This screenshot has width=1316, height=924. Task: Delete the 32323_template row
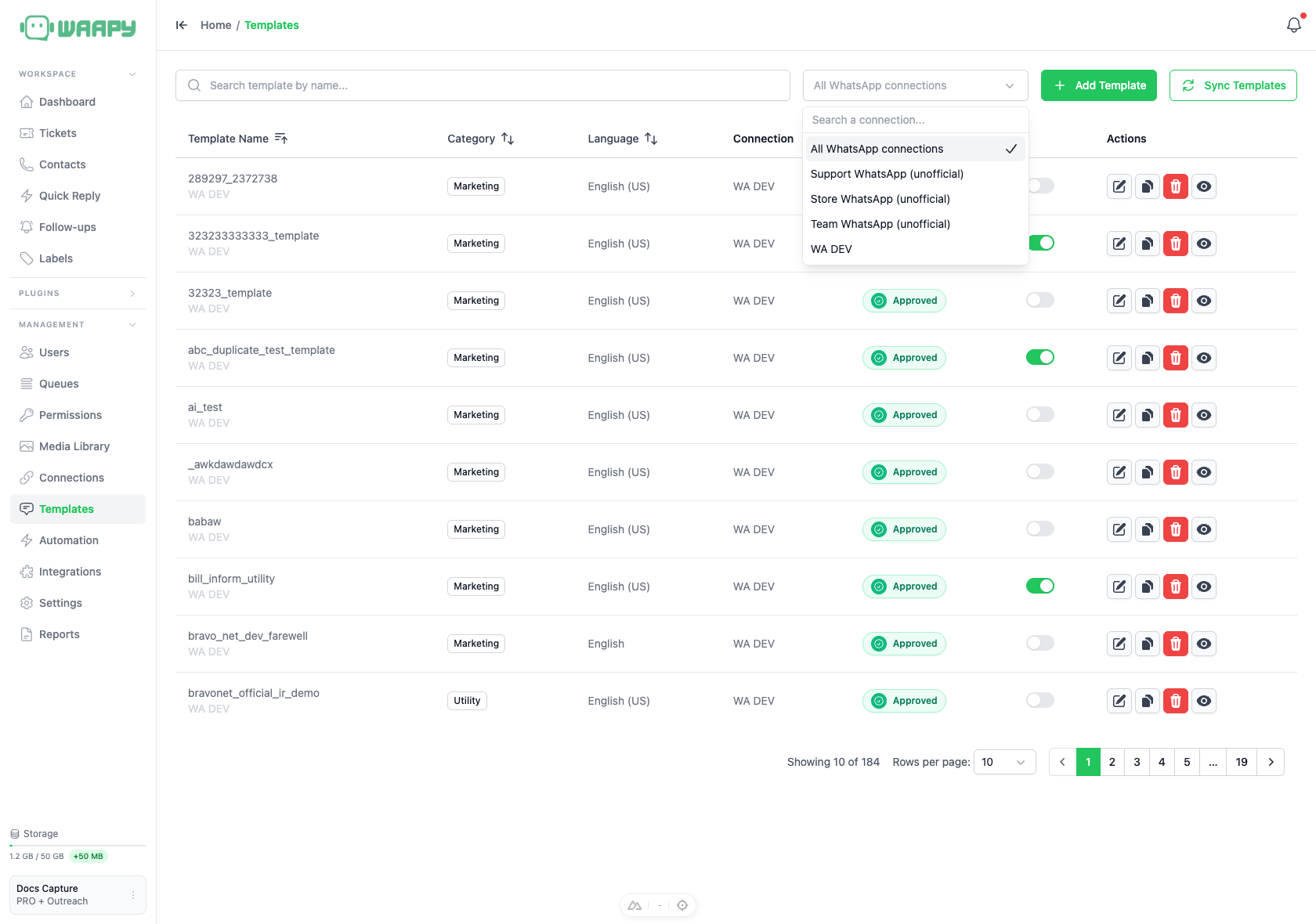(x=1176, y=301)
